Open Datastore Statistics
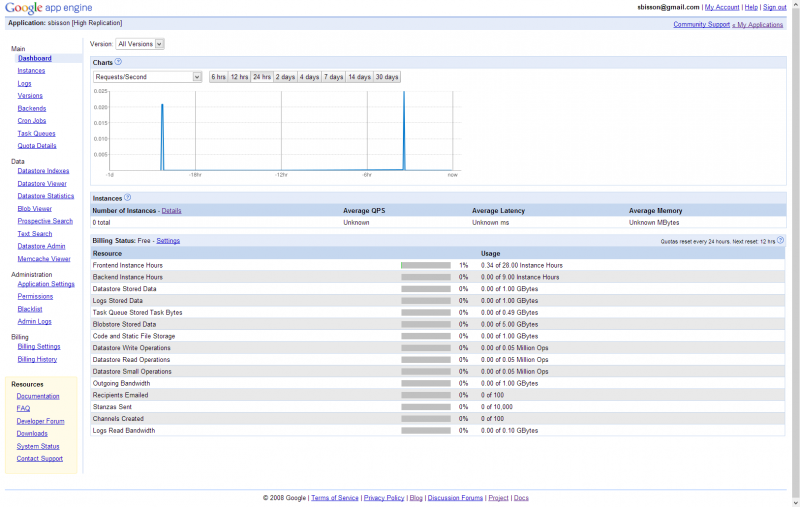This screenshot has width=800, height=507. (46, 196)
